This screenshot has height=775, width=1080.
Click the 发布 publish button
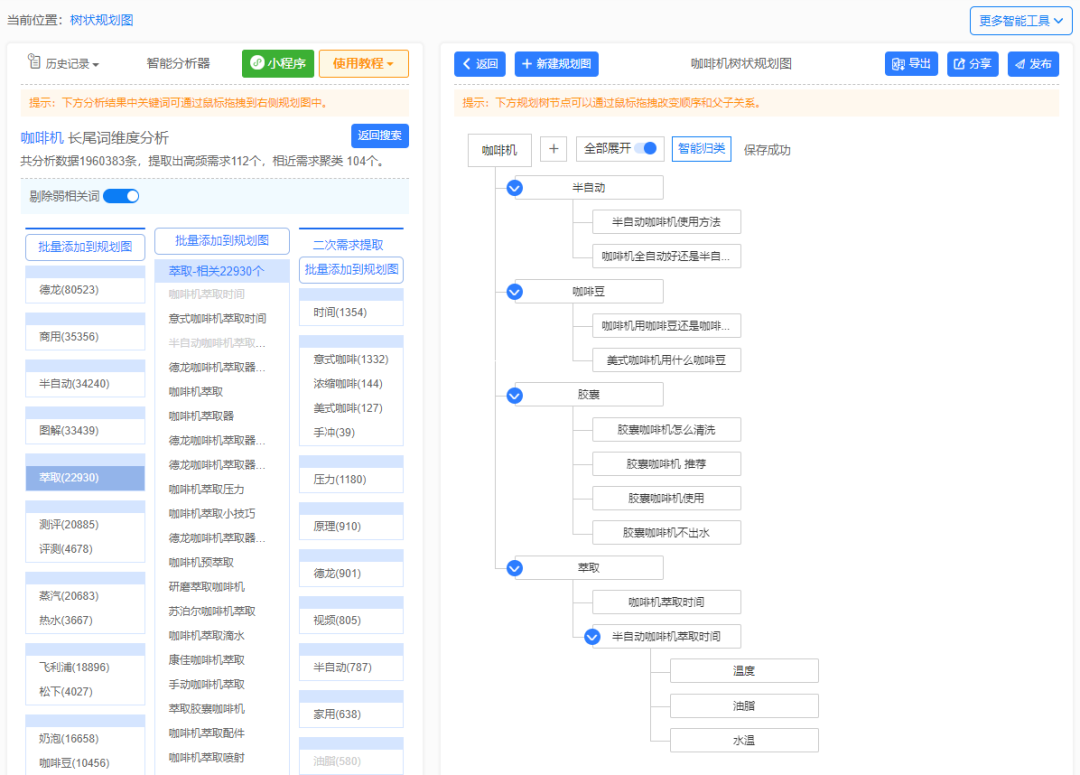click(1033, 64)
